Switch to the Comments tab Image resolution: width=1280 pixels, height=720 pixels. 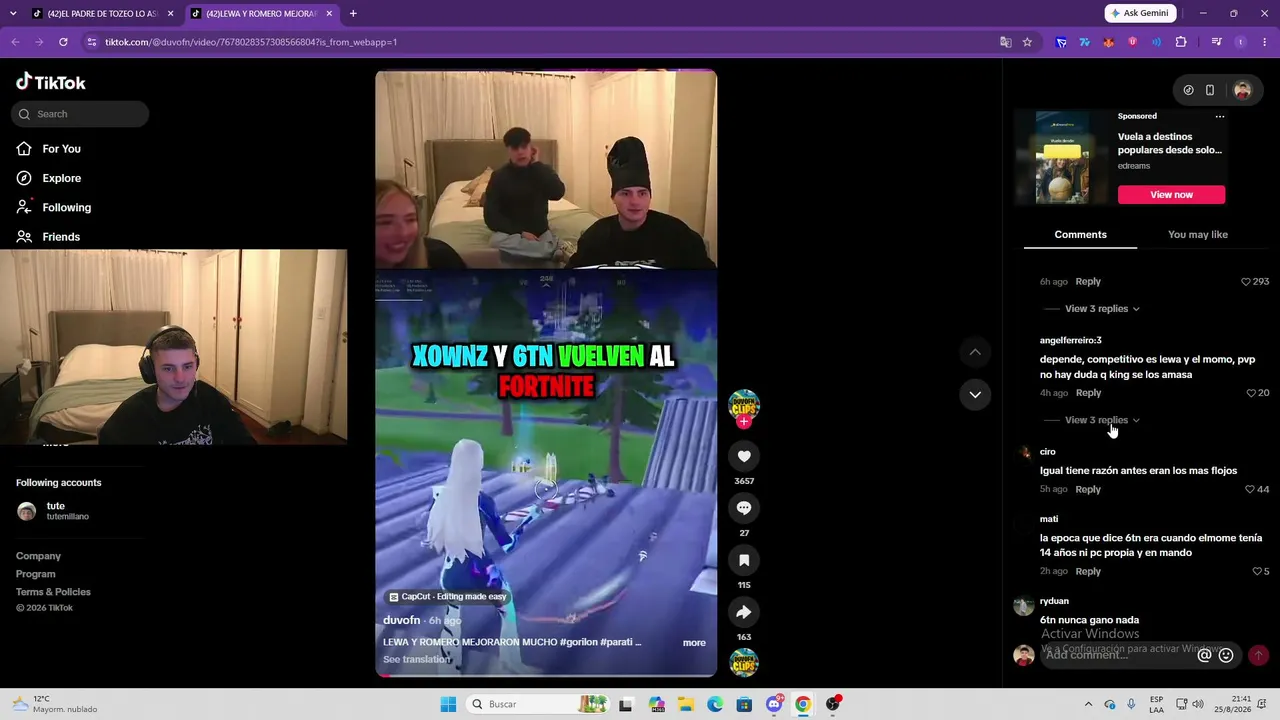coord(1080,235)
